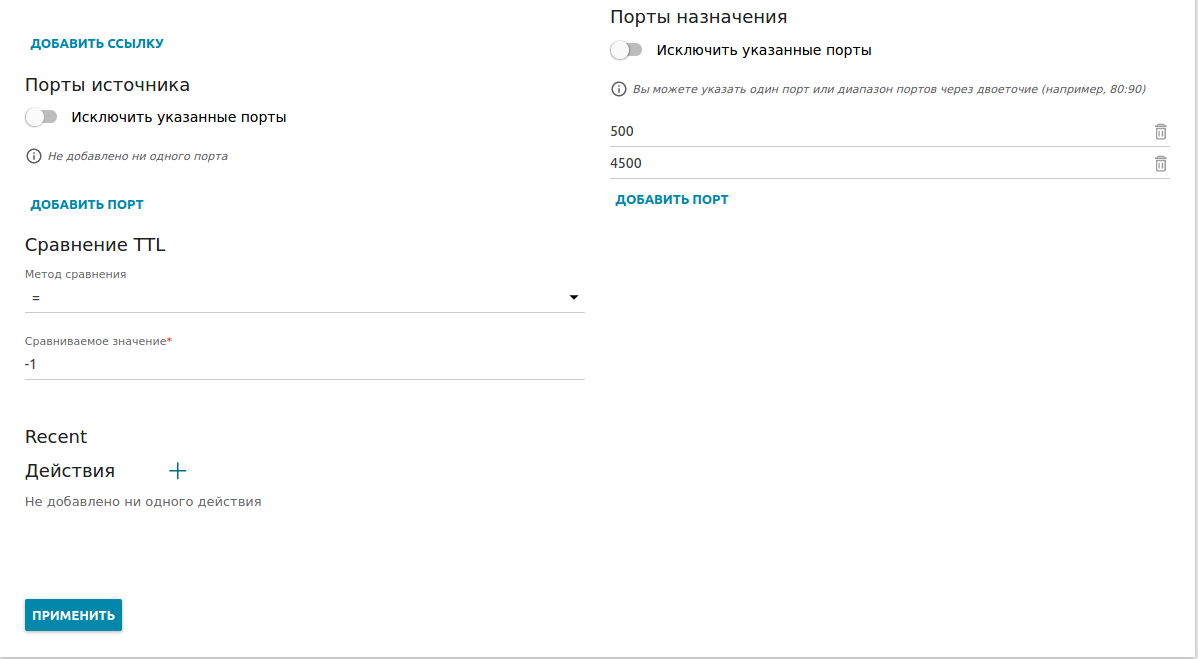1198x659 pixels.
Task: Enable port exclusion switch under Порты назначения
Action: pyautogui.click(x=627, y=50)
